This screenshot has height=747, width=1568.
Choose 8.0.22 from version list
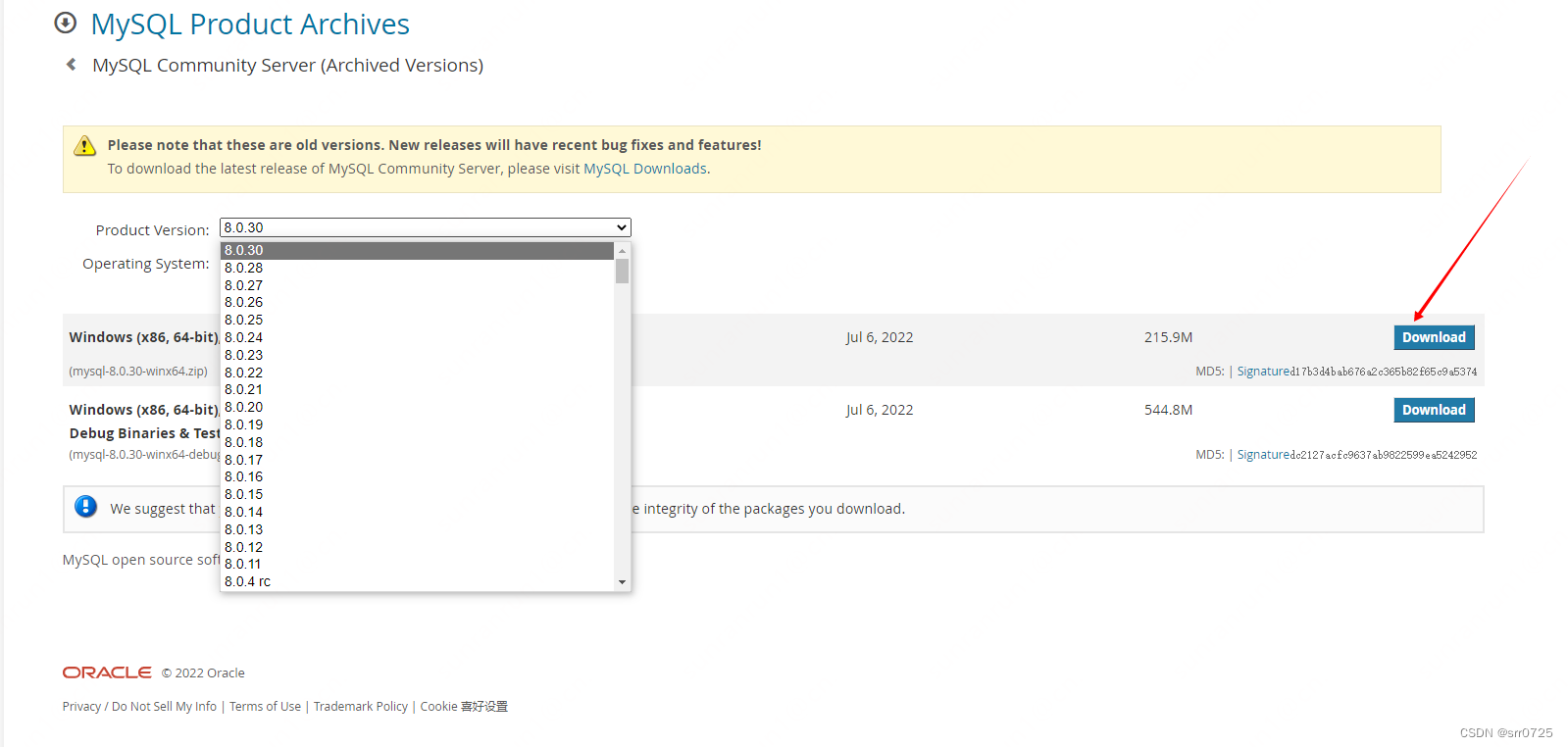click(417, 373)
